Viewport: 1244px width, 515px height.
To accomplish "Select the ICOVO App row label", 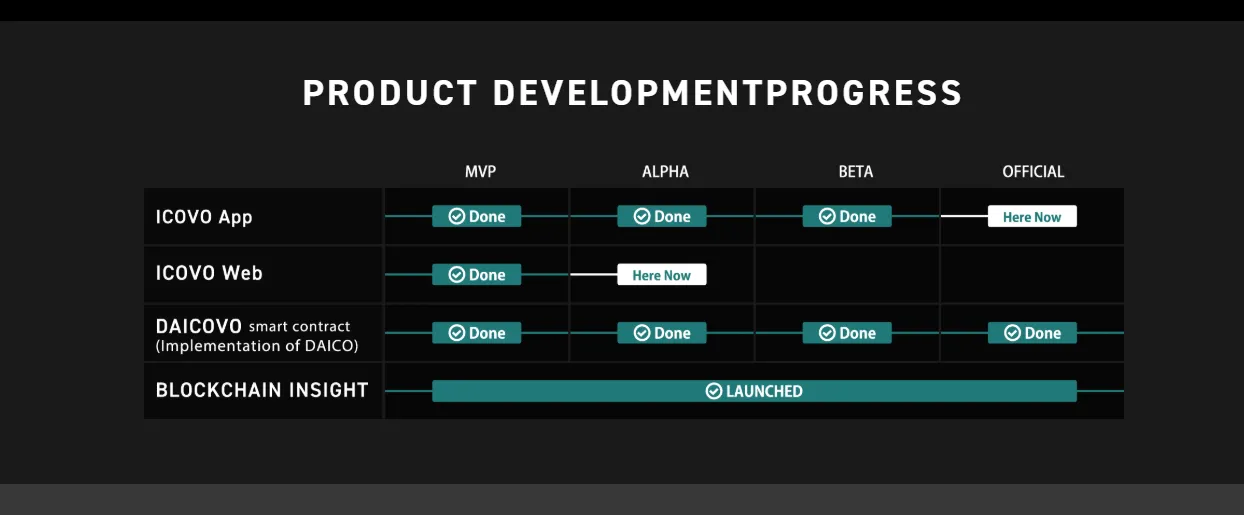I will [204, 217].
